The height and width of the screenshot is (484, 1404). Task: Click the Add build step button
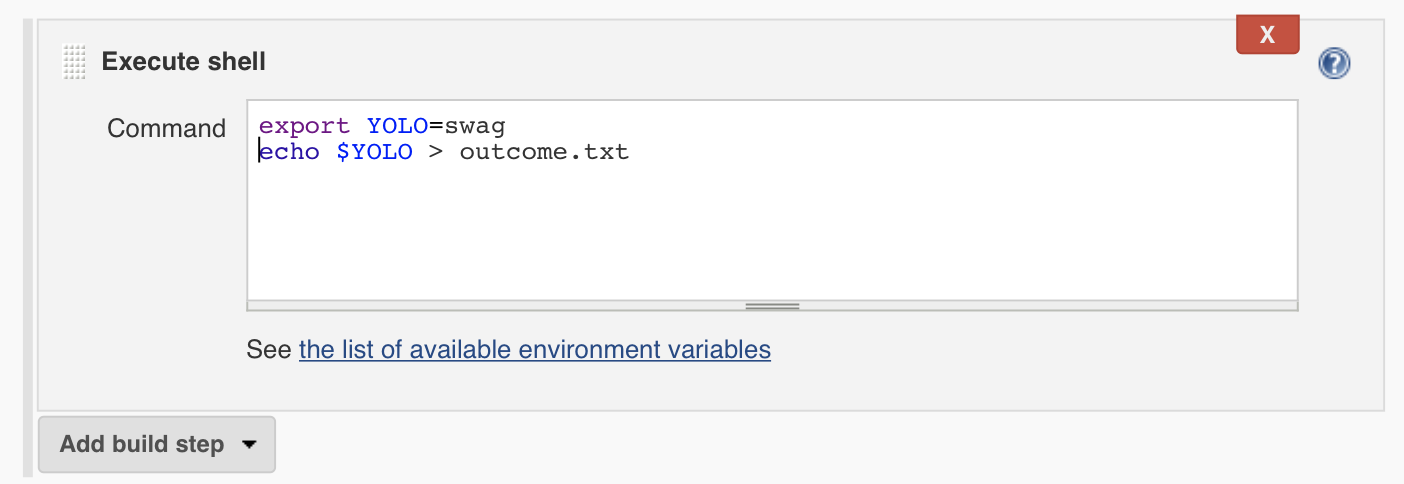tap(157, 444)
